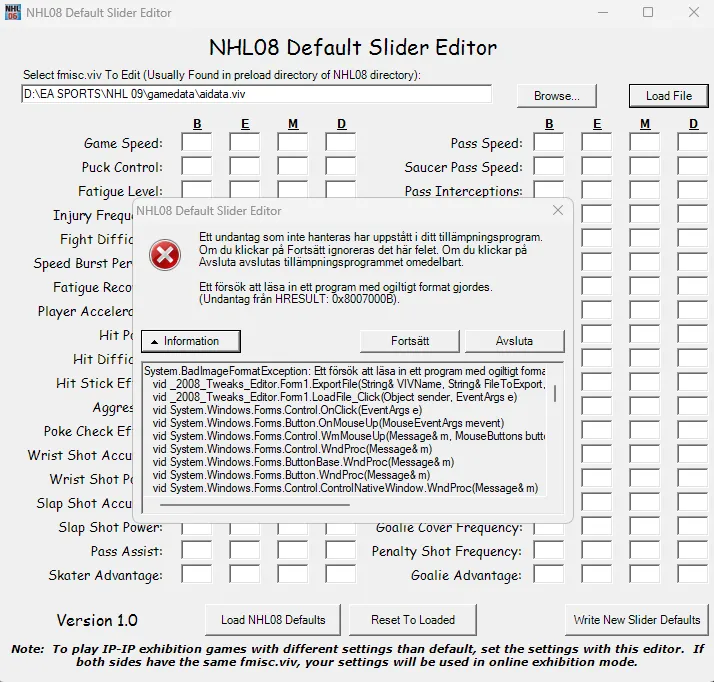Click Pass Interceptions D field

[693, 190]
